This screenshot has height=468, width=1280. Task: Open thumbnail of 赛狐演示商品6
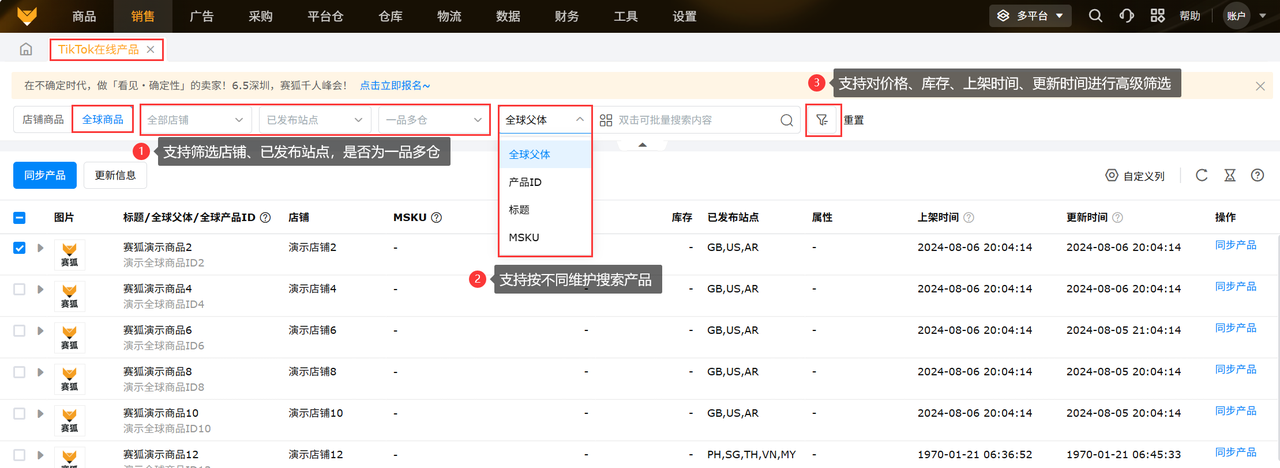pos(69,337)
